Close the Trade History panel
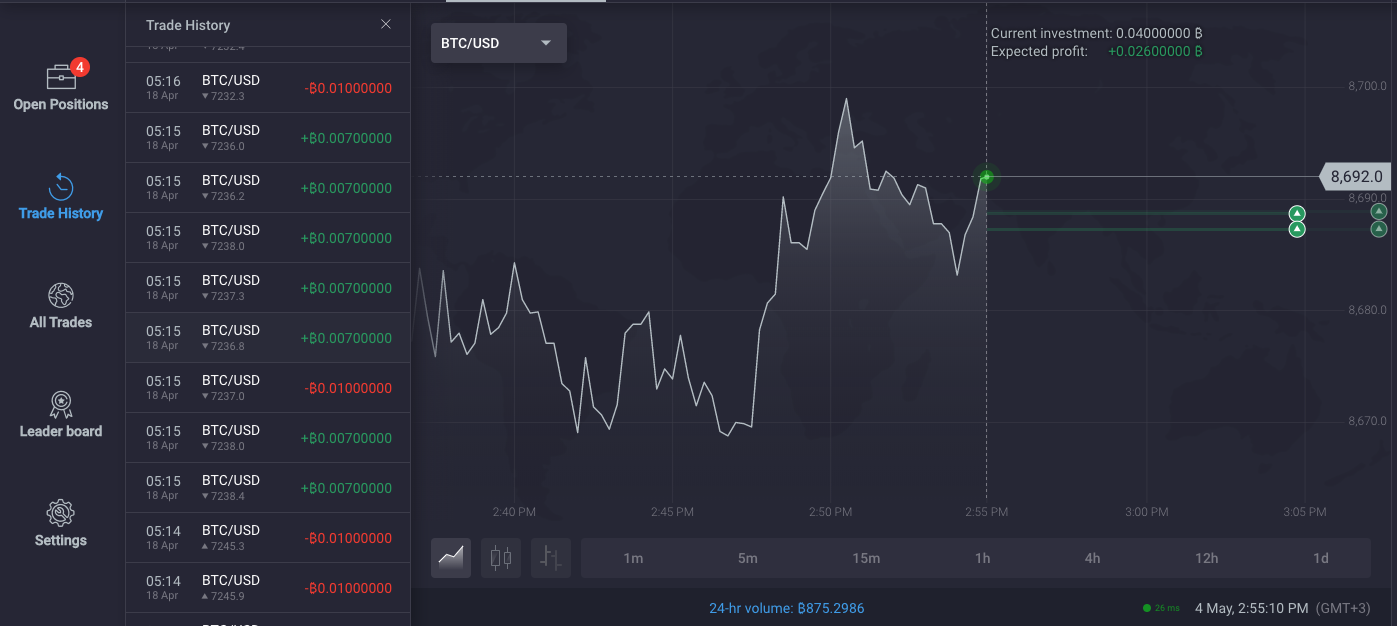The width and height of the screenshot is (1397, 626). coord(386,24)
